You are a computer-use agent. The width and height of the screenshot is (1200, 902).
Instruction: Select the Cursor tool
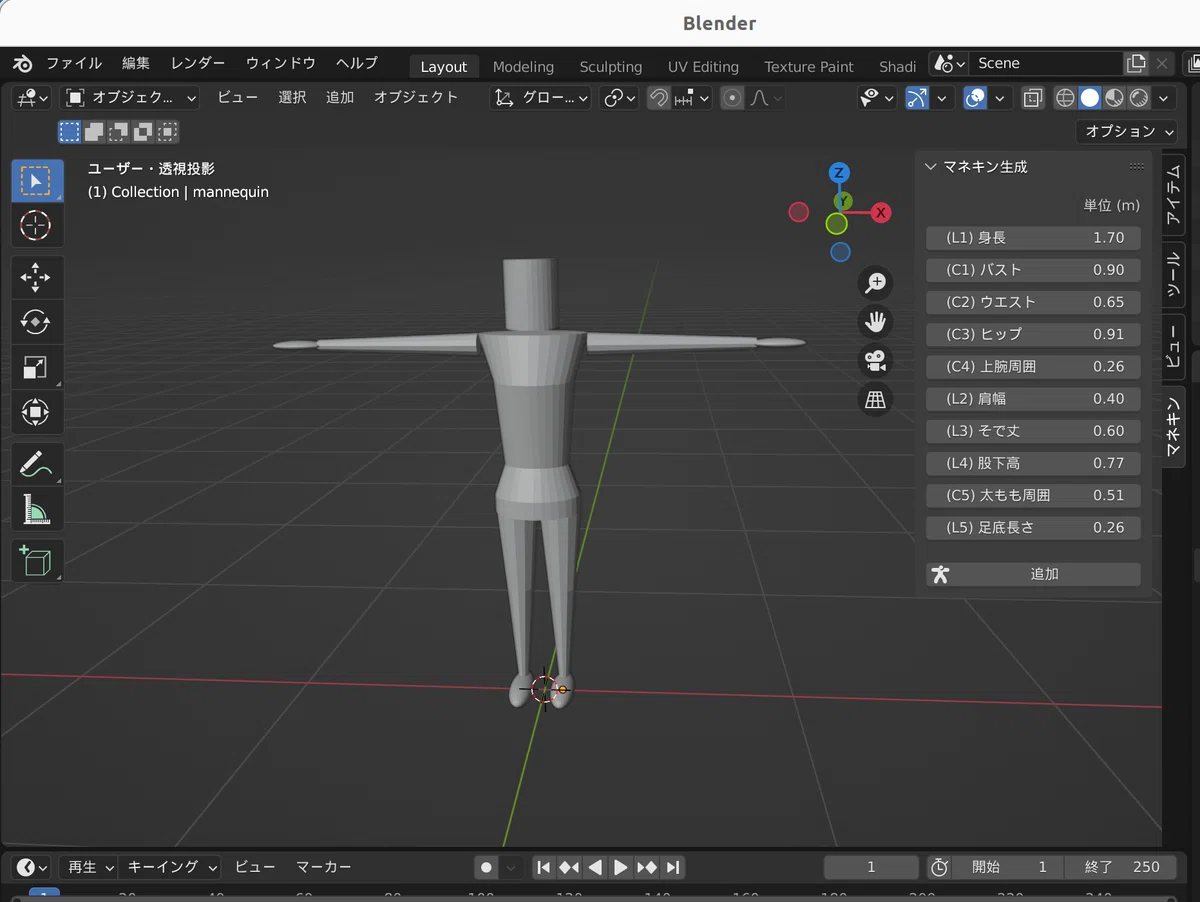(37, 225)
